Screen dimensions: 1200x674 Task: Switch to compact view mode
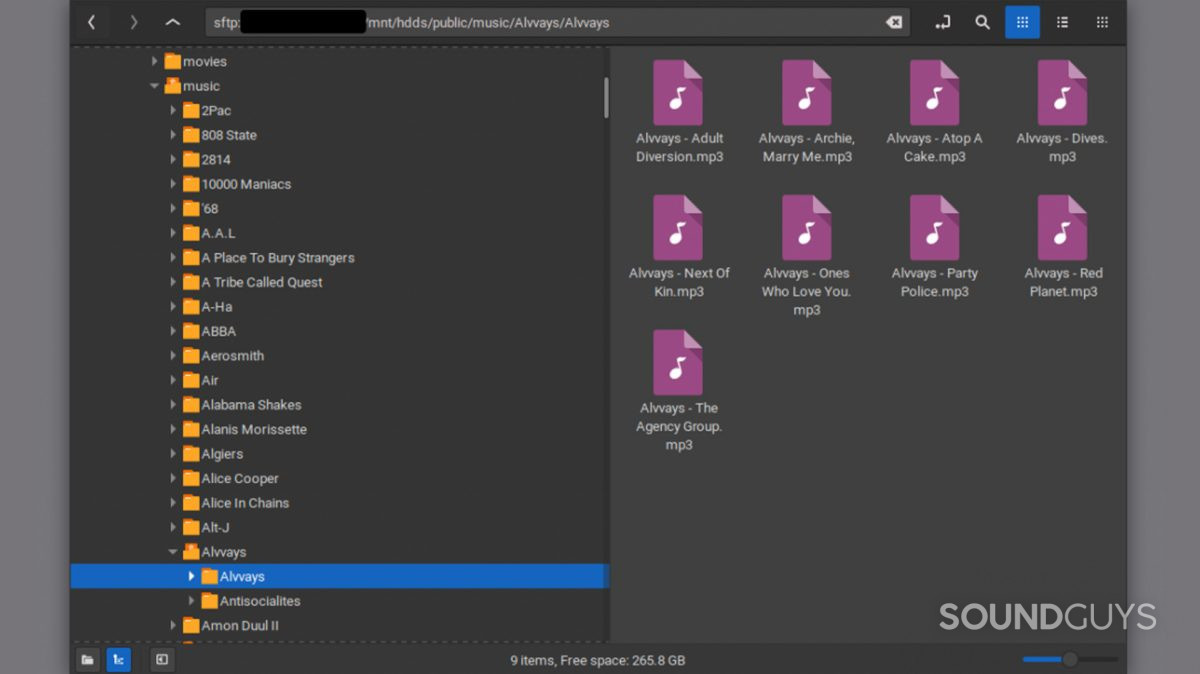click(1102, 22)
